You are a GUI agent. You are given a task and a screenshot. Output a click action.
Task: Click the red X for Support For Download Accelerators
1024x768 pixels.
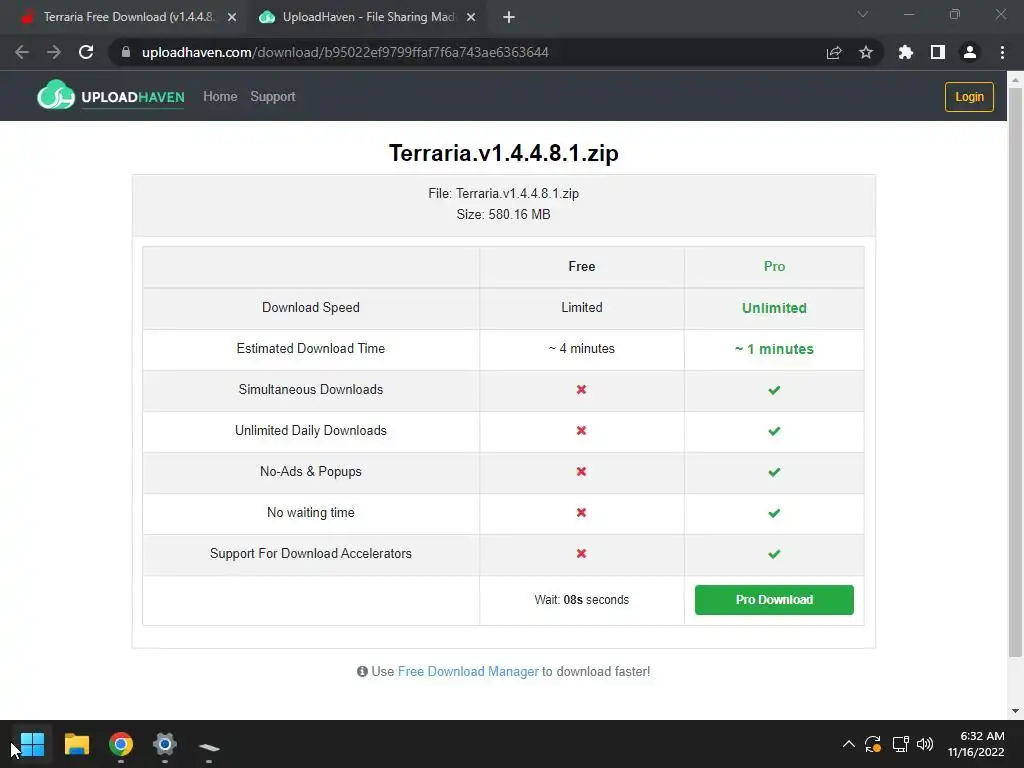tap(581, 553)
